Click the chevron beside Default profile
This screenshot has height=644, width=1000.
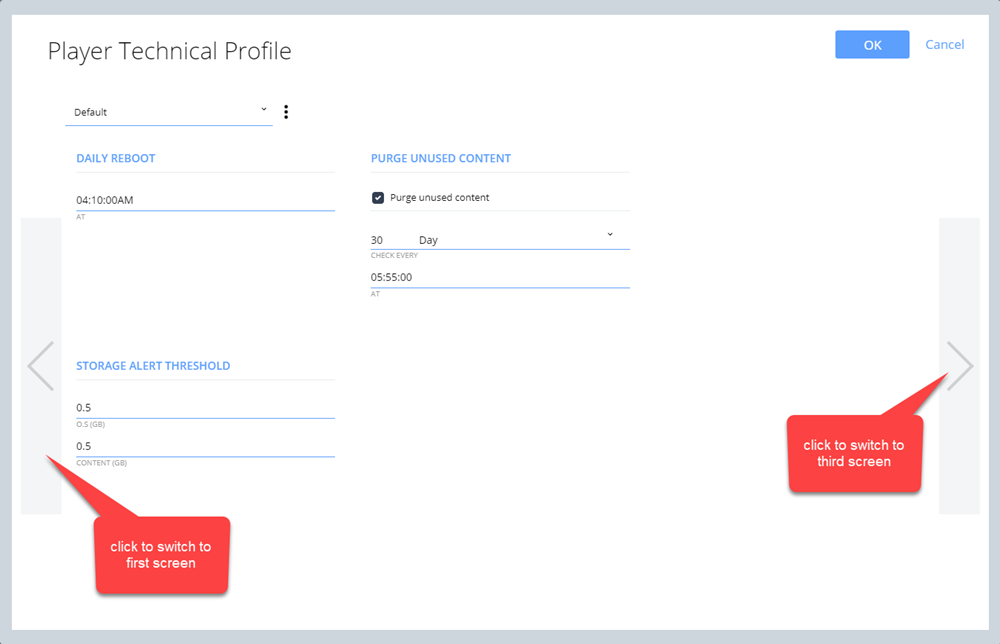[263, 110]
